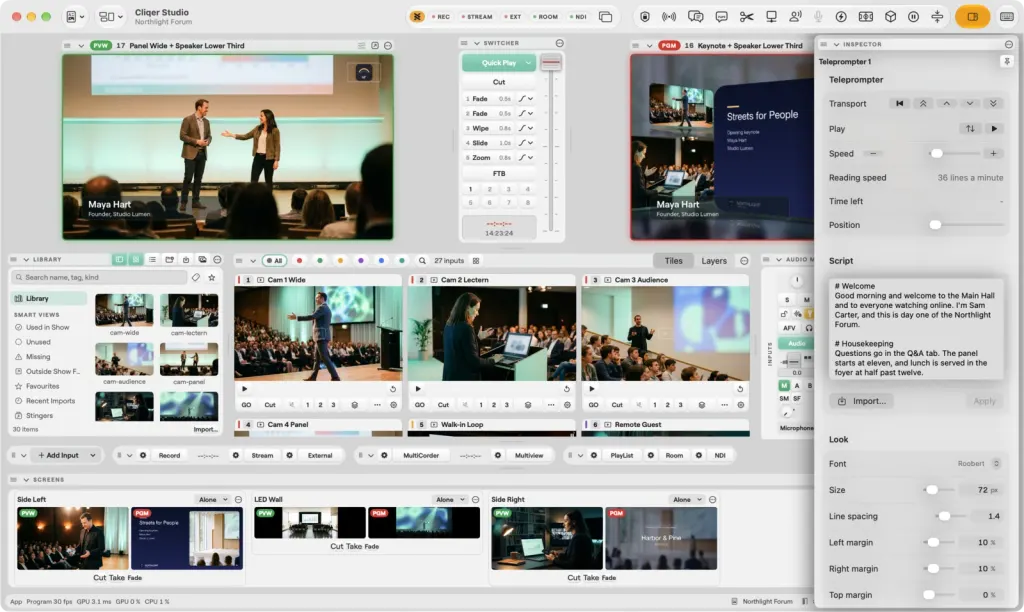Click the MultiCorder button
The width and height of the screenshot is (1024, 612).
(x=421, y=455)
